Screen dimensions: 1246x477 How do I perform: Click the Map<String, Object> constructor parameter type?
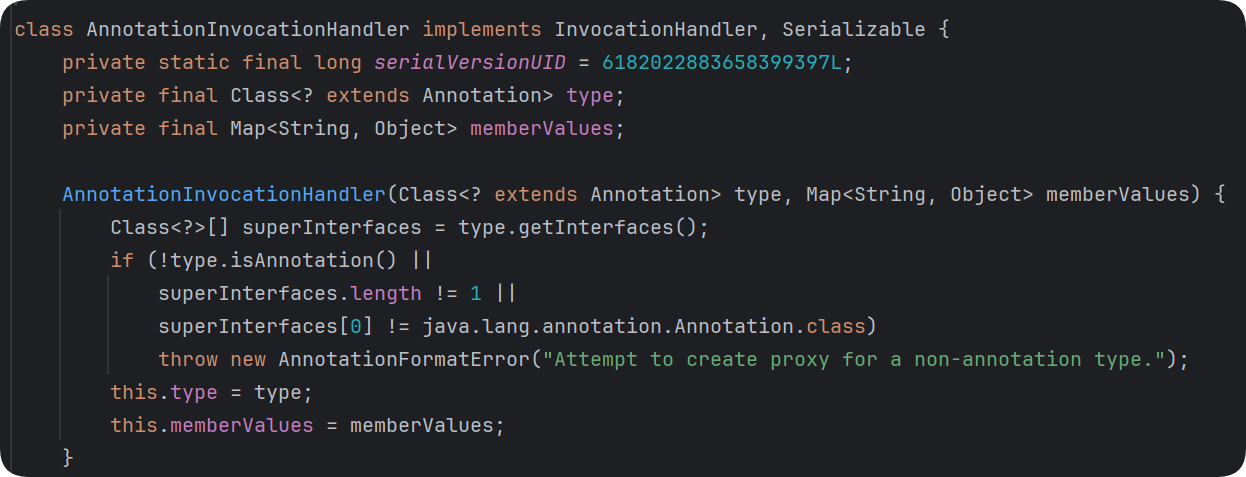tap(920, 194)
